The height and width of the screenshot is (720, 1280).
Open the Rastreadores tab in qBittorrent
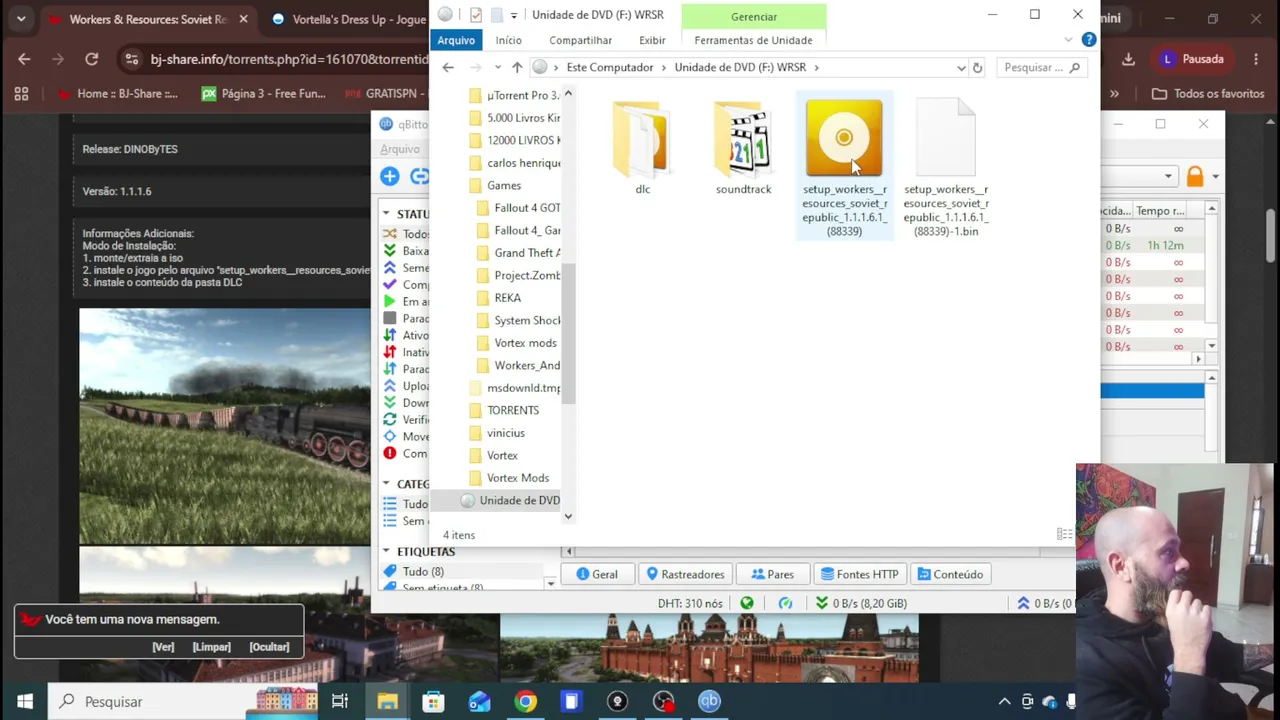[685, 574]
